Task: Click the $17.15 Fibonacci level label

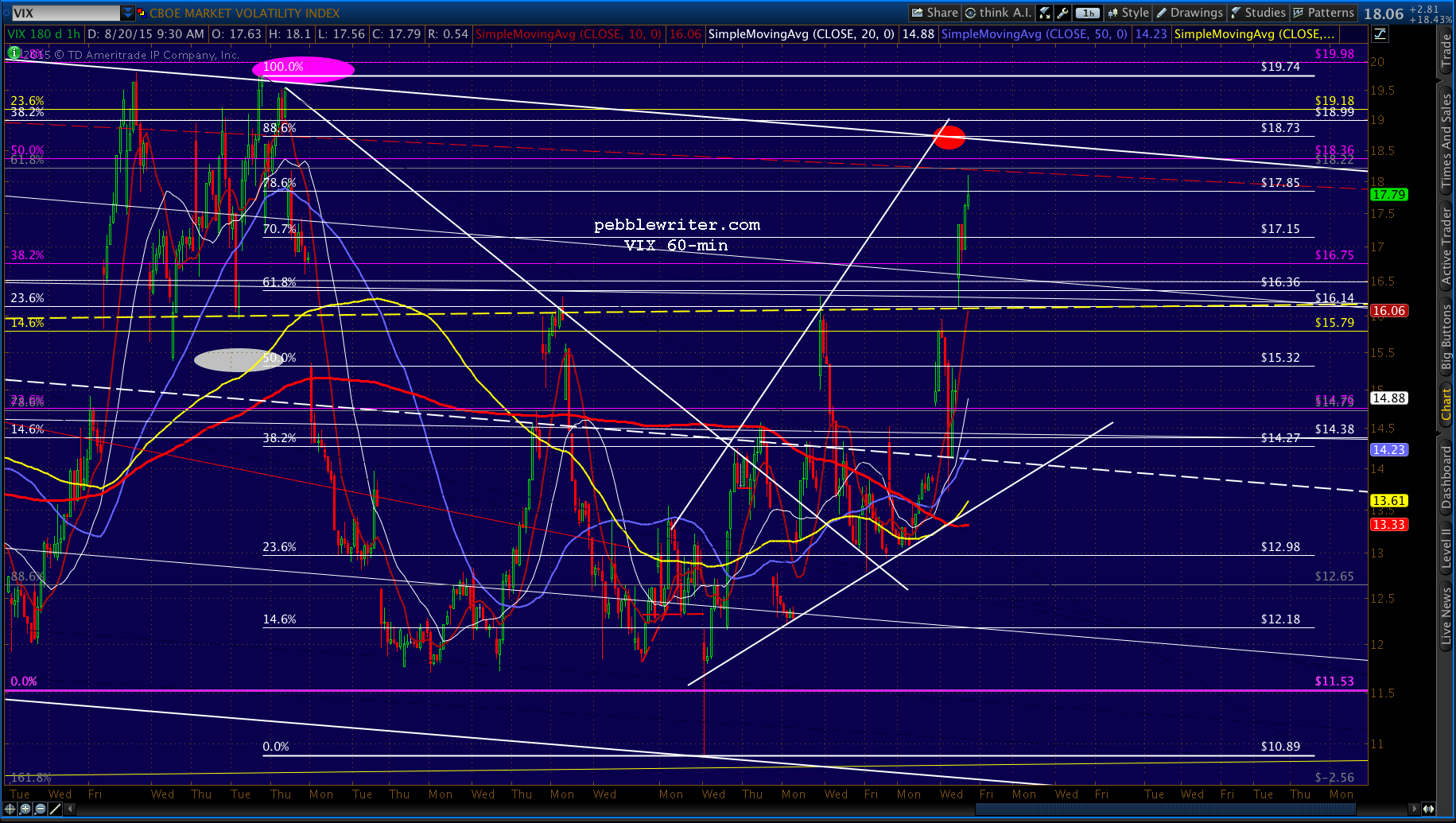Action: (x=1280, y=229)
